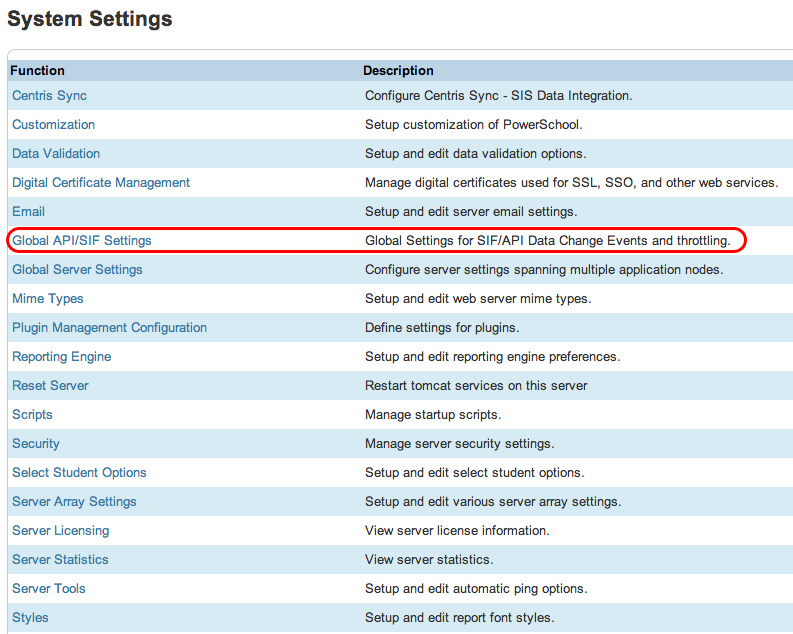Viewport: 793px width, 634px height.
Task: Click the Mime Types link
Action: pyautogui.click(x=48, y=299)
